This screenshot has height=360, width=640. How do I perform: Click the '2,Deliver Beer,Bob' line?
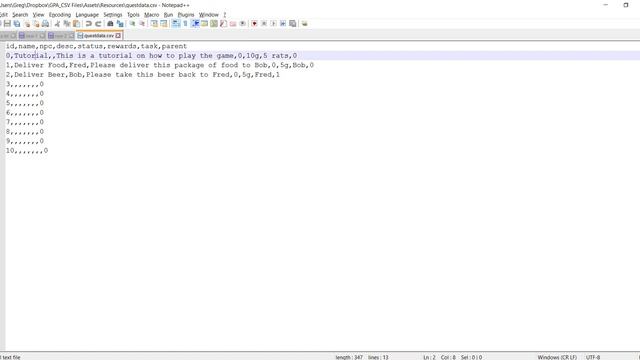[x=143, y=75]
